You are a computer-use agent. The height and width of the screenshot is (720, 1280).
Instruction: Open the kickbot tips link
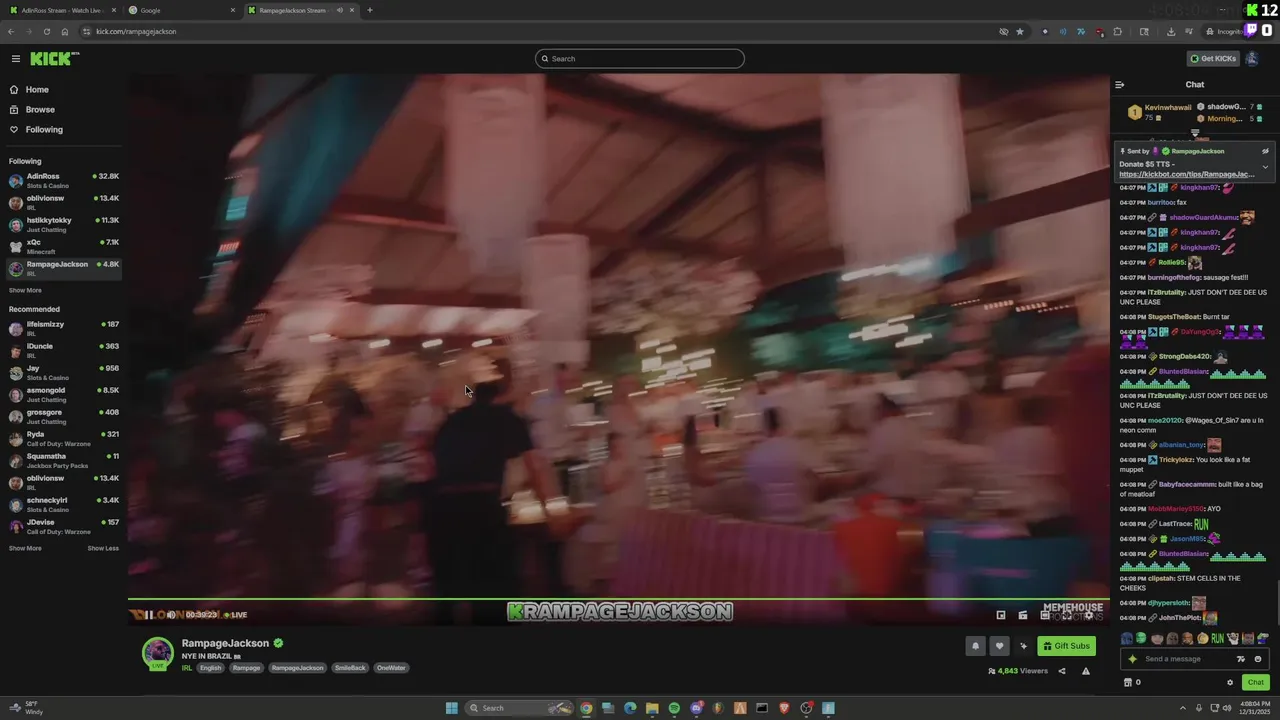click(1186, 174)
